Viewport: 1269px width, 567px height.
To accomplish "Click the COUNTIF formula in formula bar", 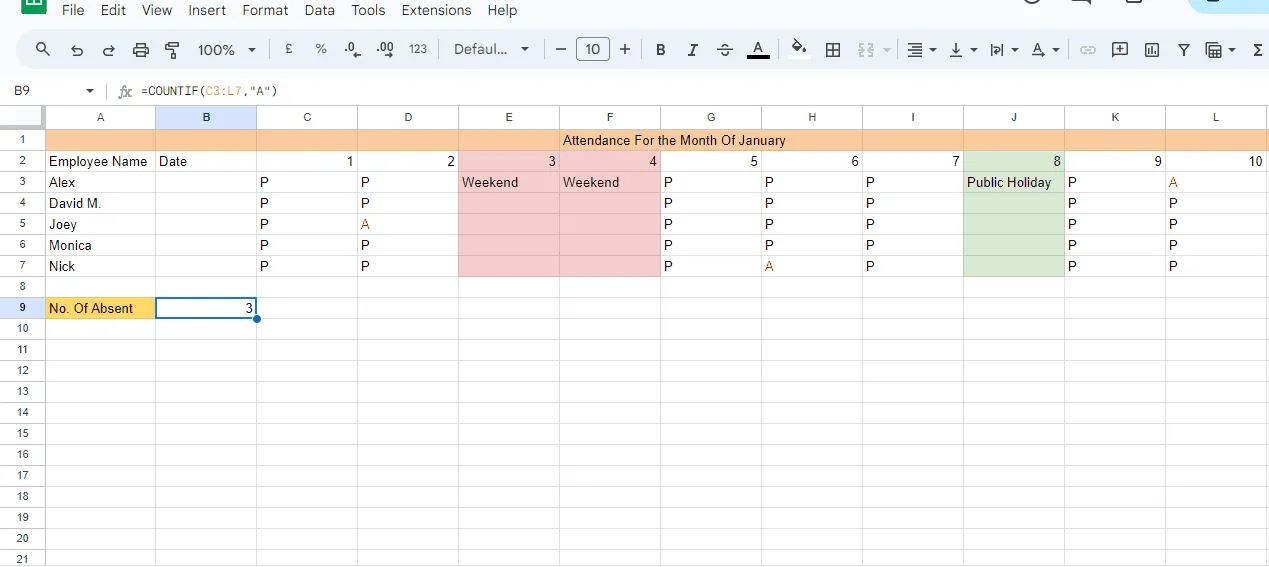I will [x=209, y=91].
